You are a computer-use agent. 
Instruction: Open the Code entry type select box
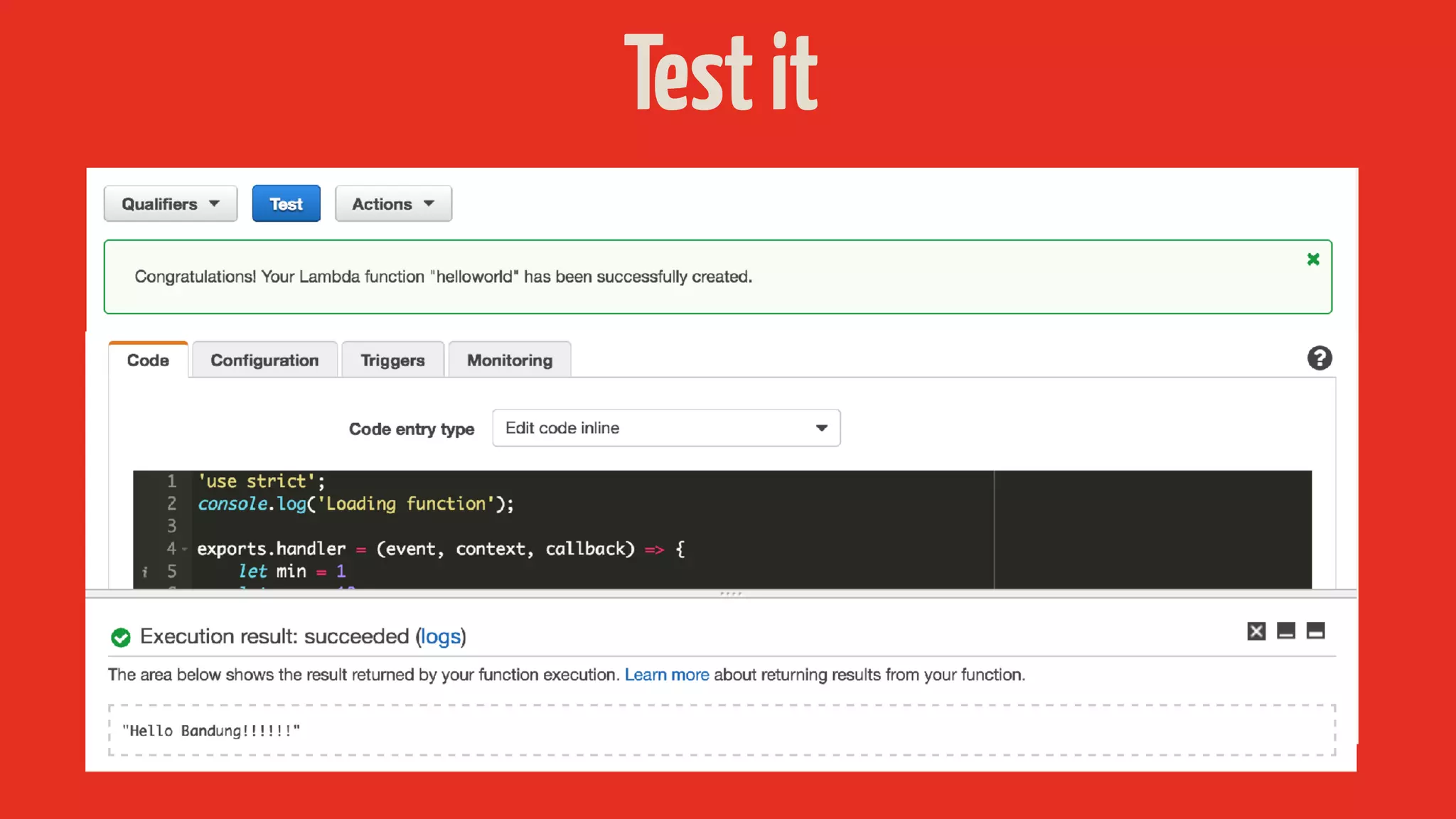click(666, 428)
